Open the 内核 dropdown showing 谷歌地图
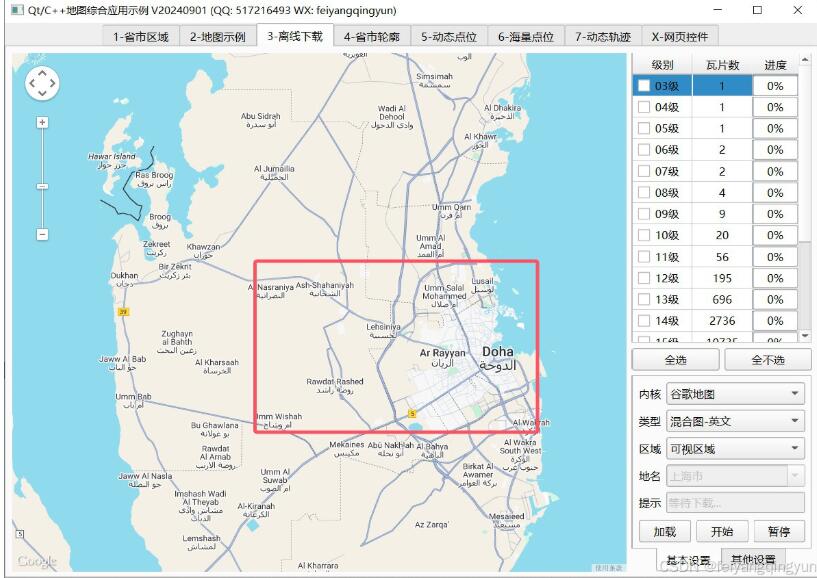Viewport: 817px width, 578px height. pos(735,394)
